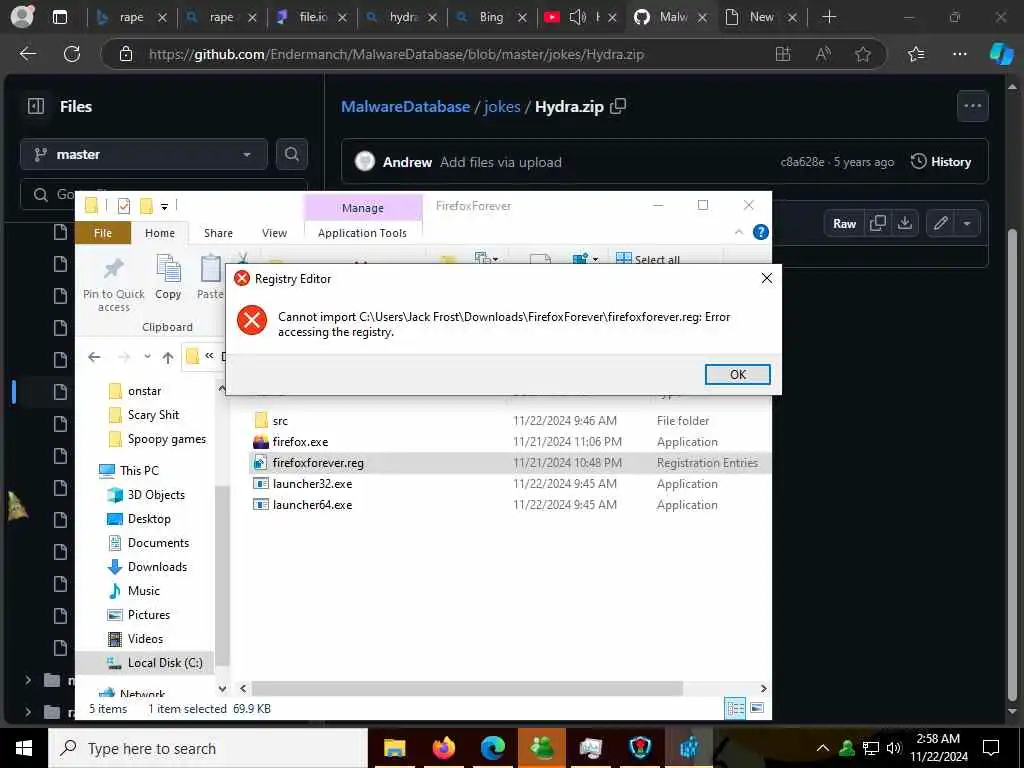1024x768 pixels.
Task: Select the View ribbon tab
Action: click(274, 233)
